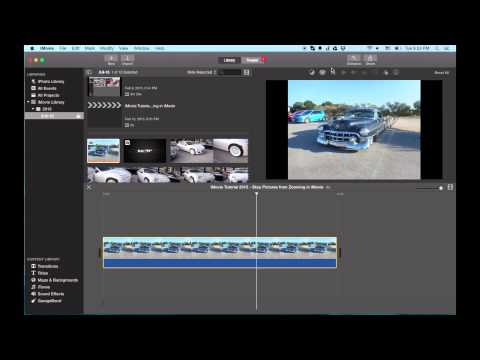Screen dimensions: 480x360
Task: Click the Import media toolbar button
Action: point(127,60)
